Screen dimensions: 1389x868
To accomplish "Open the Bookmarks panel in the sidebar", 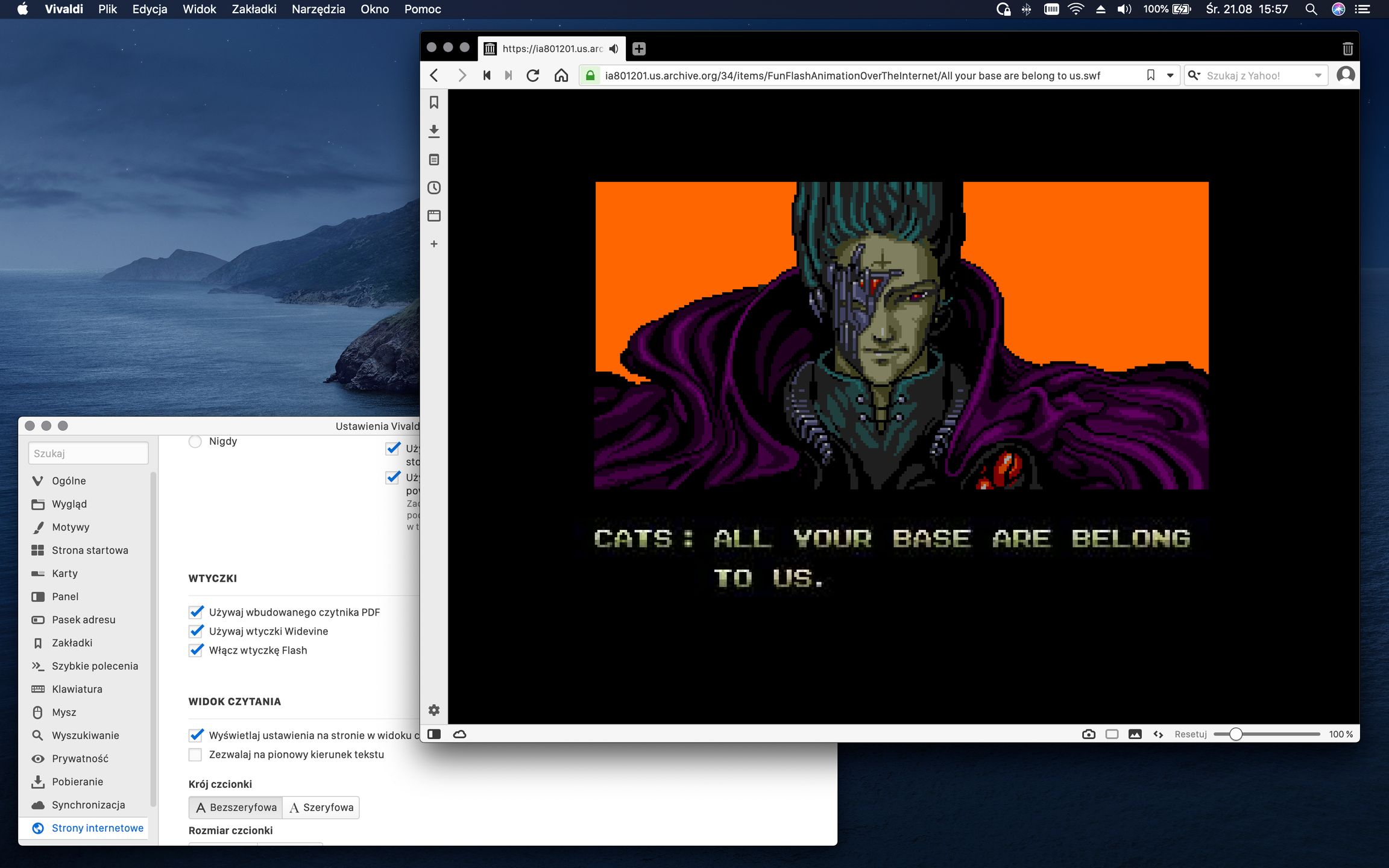I will pos(434,102).
